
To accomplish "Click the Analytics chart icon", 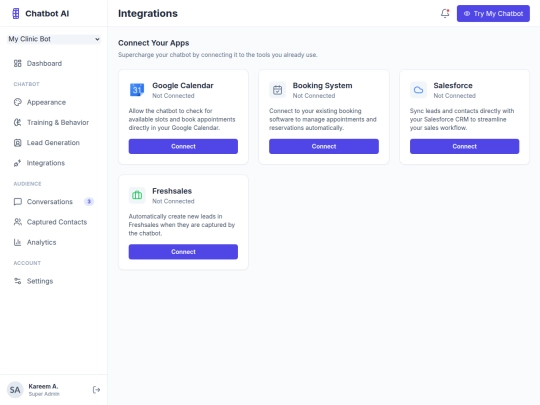I will tap(18, 242).
